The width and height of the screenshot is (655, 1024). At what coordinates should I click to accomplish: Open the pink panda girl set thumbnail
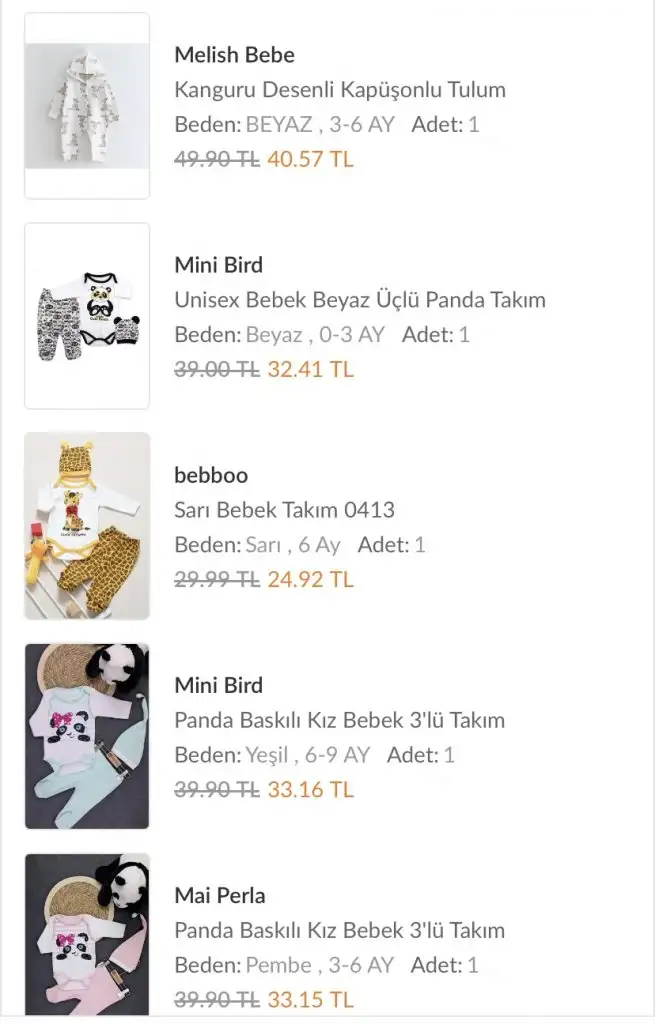[x=87, y=936]
